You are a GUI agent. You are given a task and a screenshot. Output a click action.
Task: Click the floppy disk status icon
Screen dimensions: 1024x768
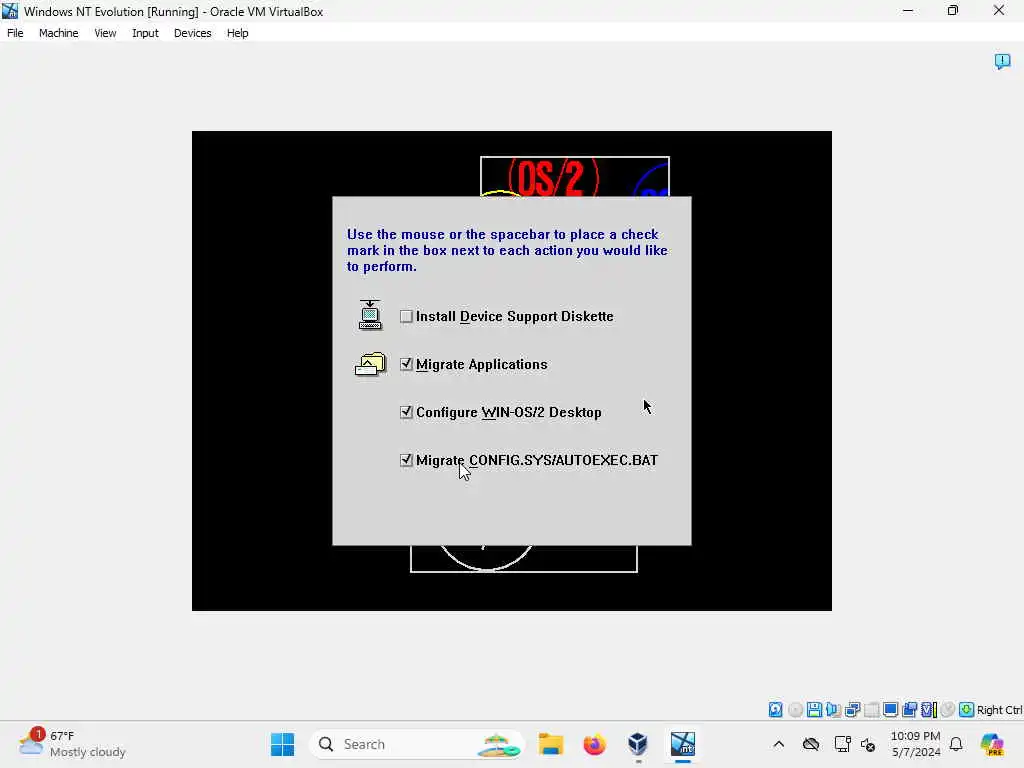(x=814, y=709)
